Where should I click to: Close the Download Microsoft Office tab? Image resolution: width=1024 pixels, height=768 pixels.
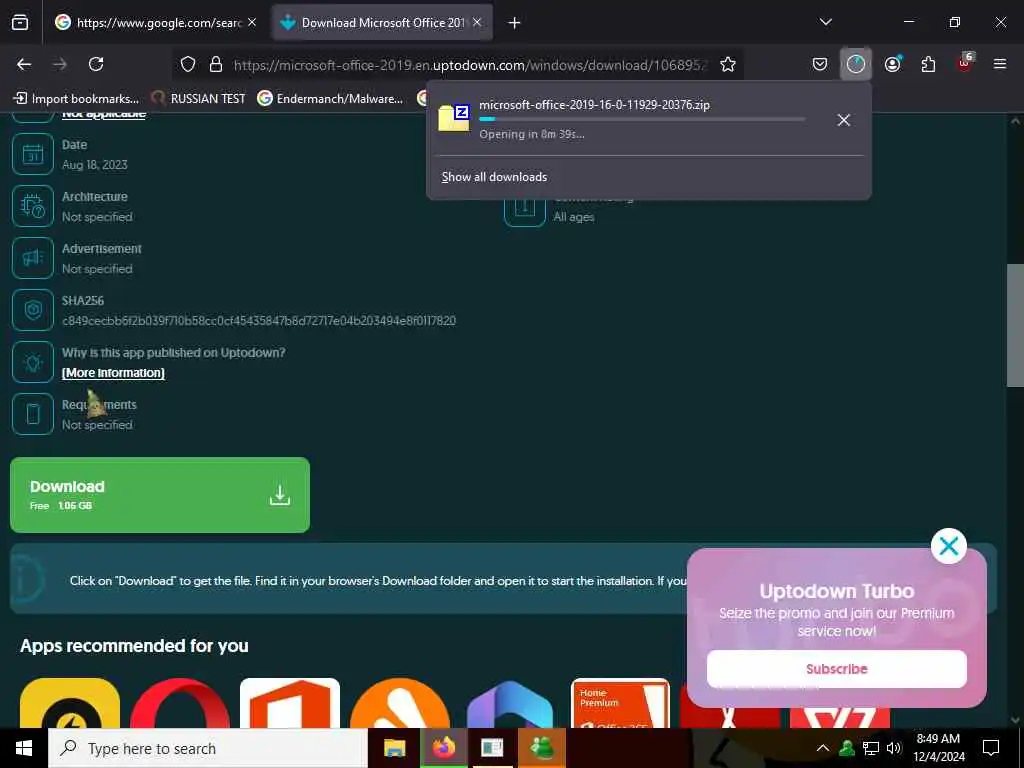tap(477, 23)
